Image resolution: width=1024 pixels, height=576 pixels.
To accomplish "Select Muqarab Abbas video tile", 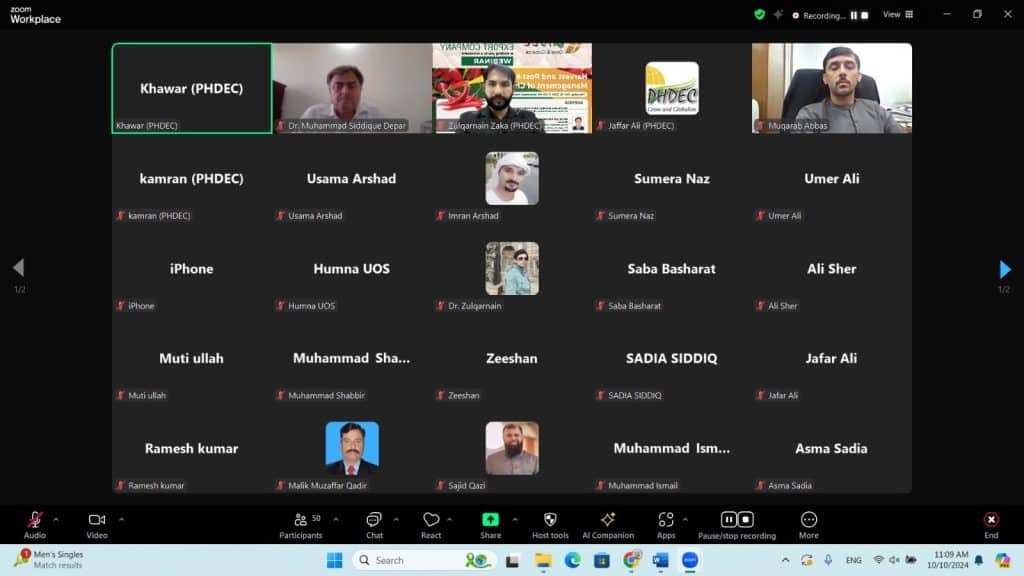I will (832, 88).
